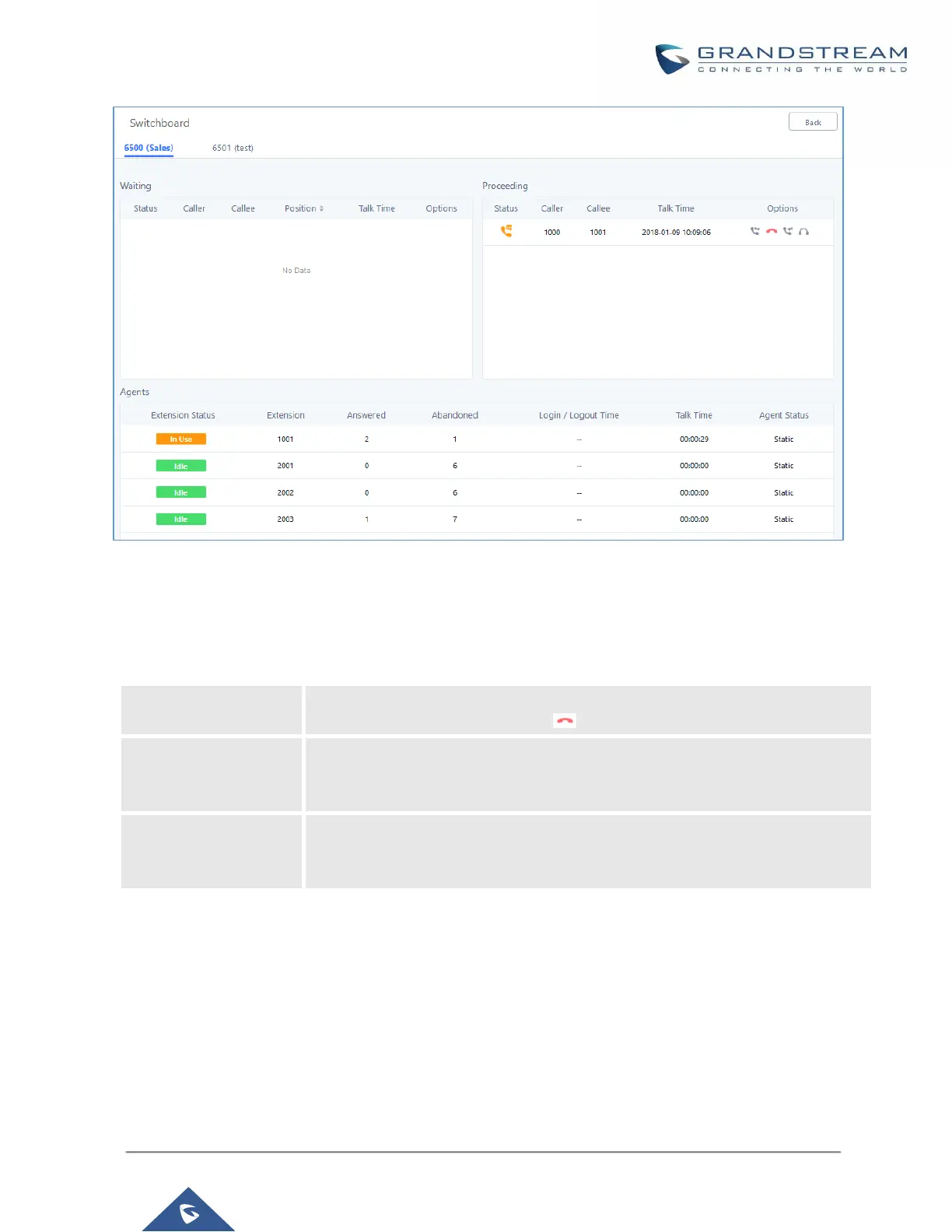Click the 00:00:29 talk time value
Screen dimensions: 952x1232
(694, 439)
